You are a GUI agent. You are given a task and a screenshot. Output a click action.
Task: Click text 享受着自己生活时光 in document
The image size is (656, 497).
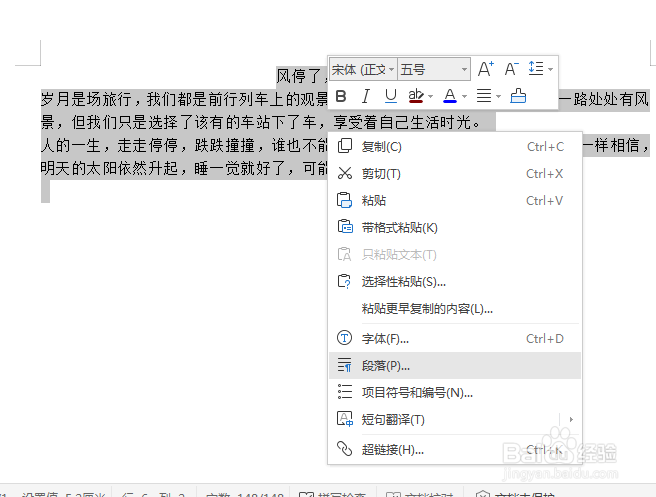402,123
